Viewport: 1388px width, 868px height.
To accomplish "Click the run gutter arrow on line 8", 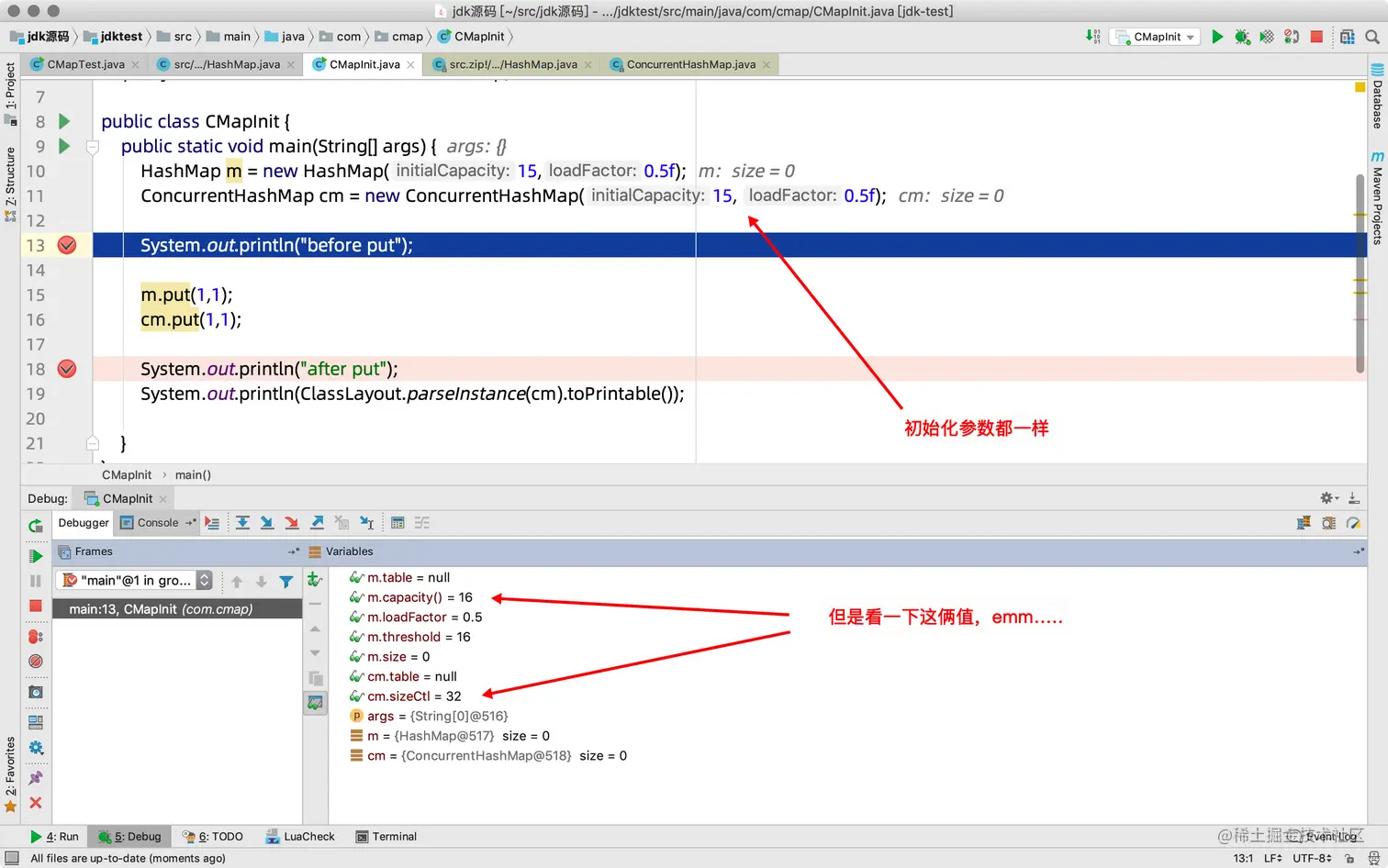I will (x=64, y=121).
